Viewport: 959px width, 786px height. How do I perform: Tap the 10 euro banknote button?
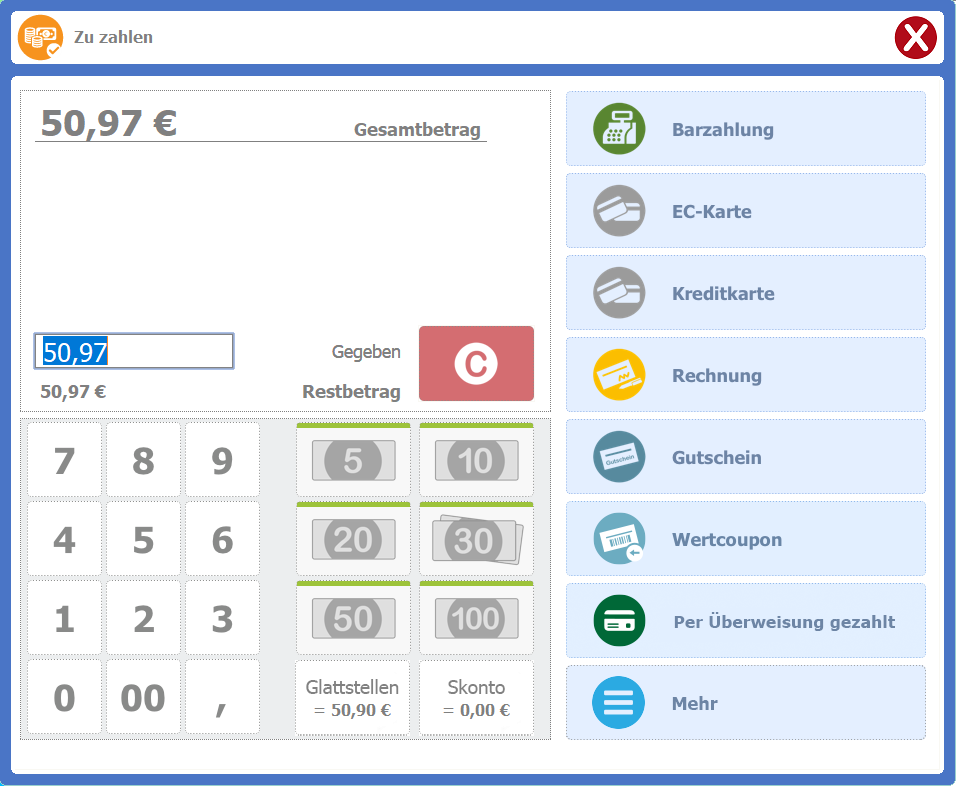(x=476, y=461)
